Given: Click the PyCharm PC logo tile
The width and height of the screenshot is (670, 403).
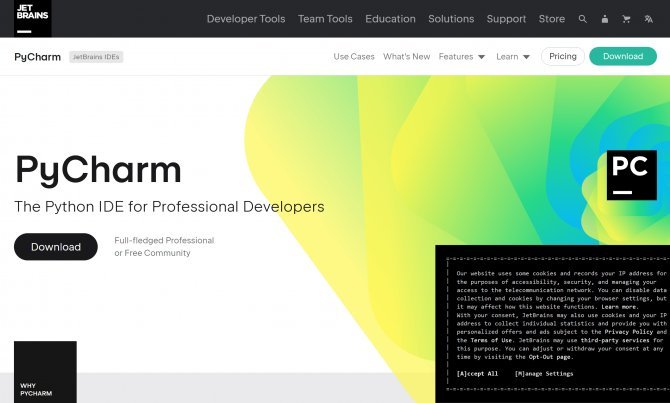Looking at the screenshot, I should pos(632,175).
